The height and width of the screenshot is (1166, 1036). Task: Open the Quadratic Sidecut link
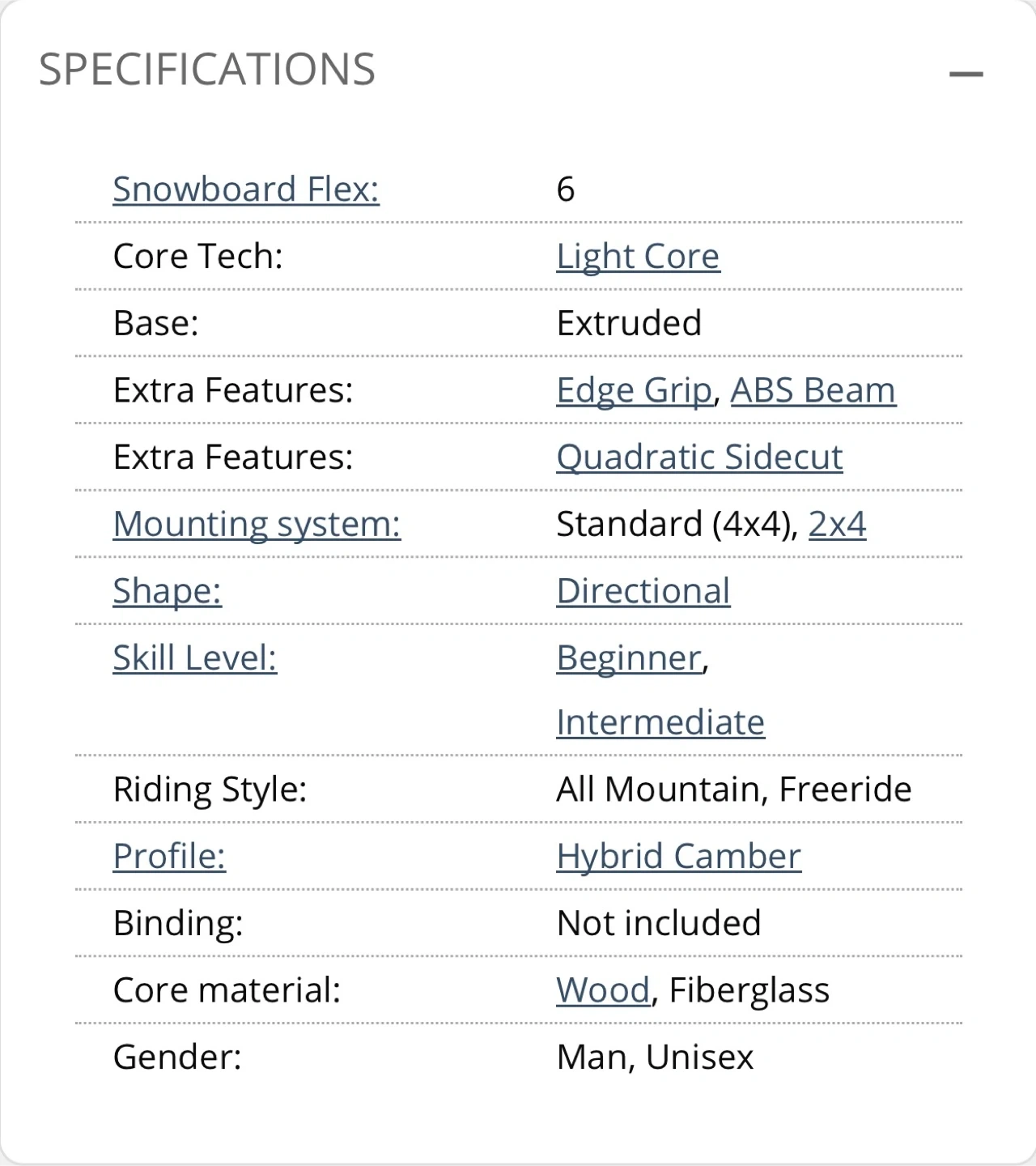point(699,457)
